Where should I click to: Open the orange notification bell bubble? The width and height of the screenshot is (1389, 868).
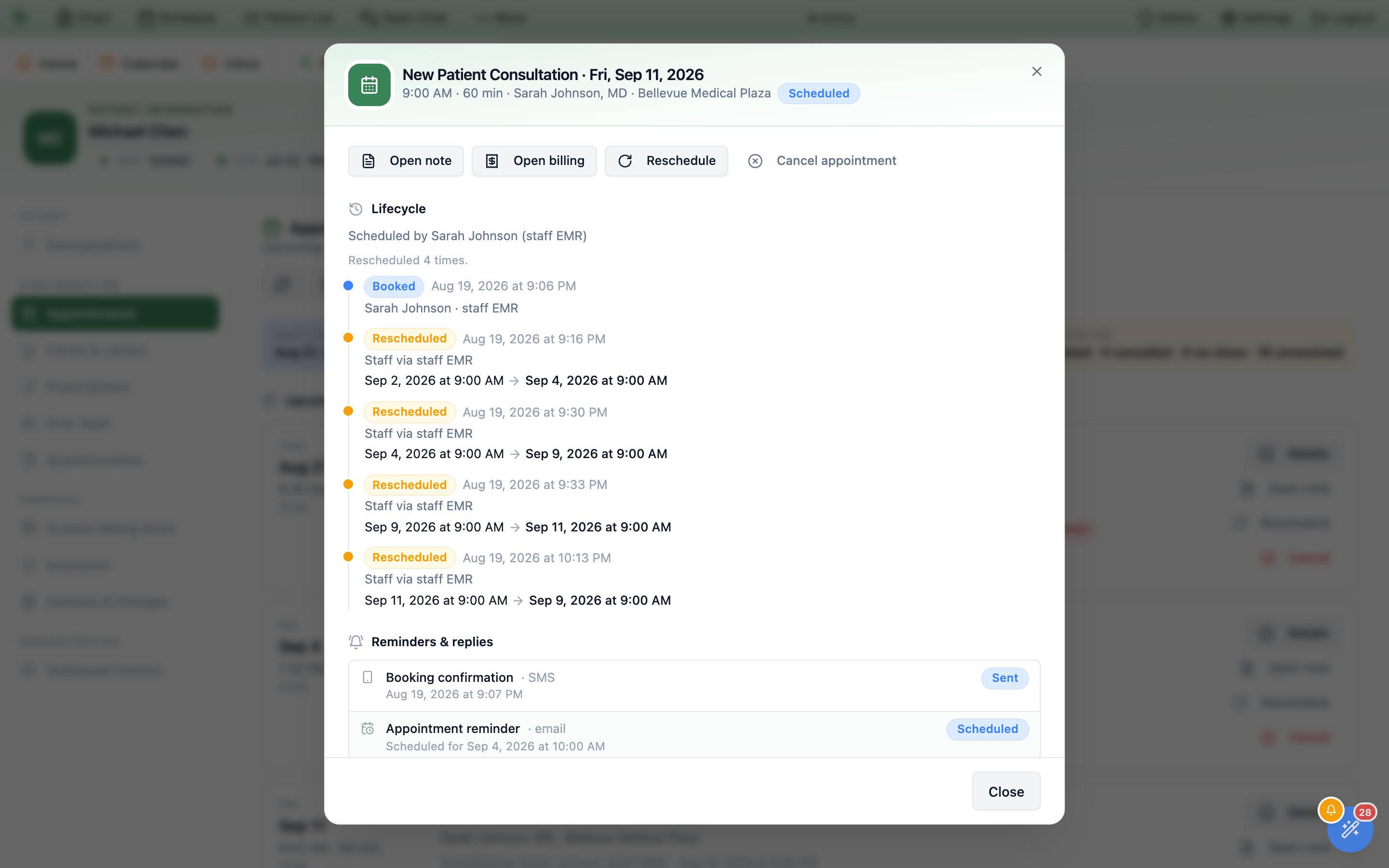click(1331, 810)
